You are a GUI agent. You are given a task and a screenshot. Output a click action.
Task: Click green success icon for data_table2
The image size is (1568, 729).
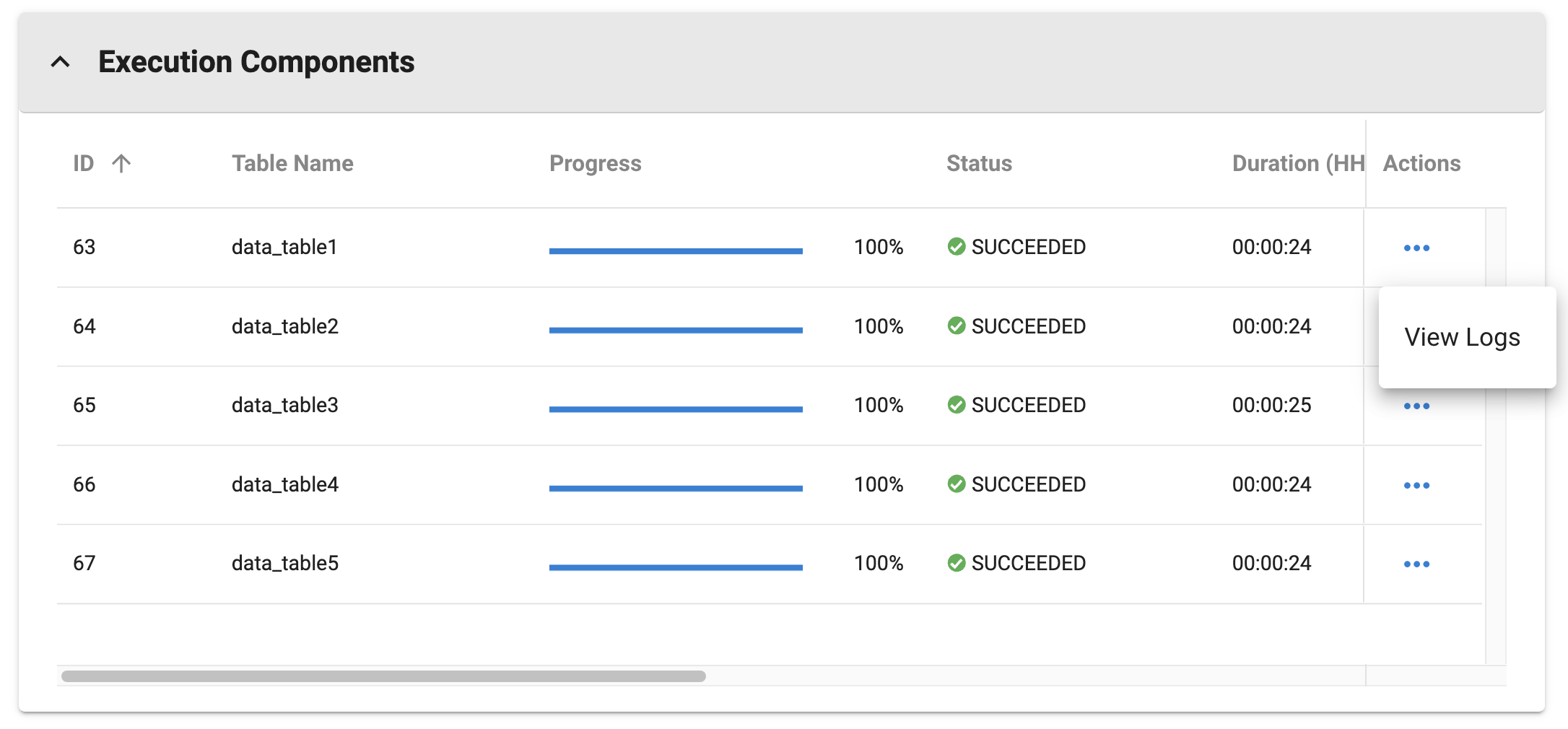[x=957, y=326]
